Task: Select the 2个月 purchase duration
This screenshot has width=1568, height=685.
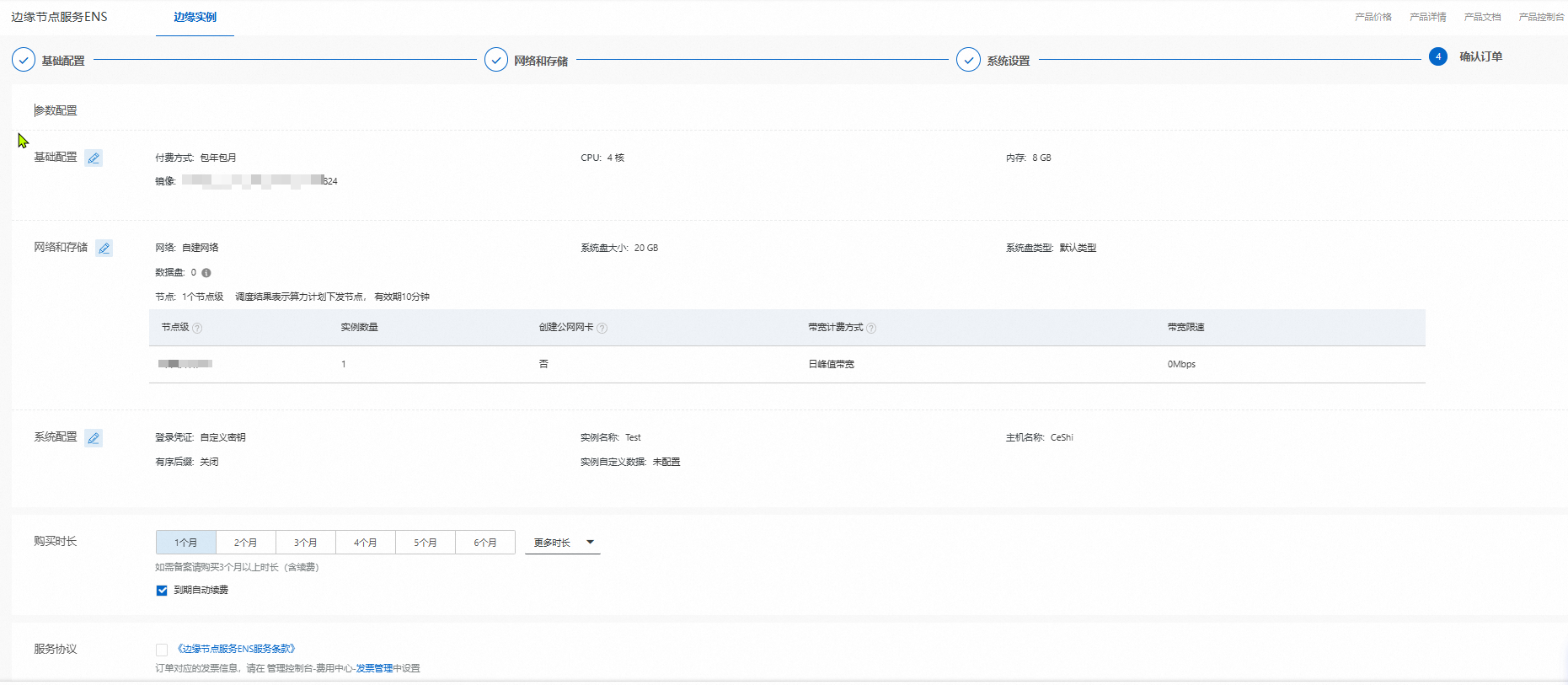Action: [246, 543]
